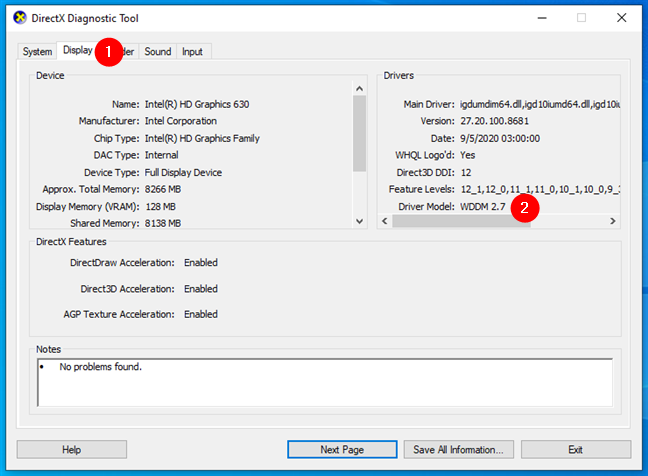
Task: Click the driver version '27.20.100.8681'
Action: [495, 121]
